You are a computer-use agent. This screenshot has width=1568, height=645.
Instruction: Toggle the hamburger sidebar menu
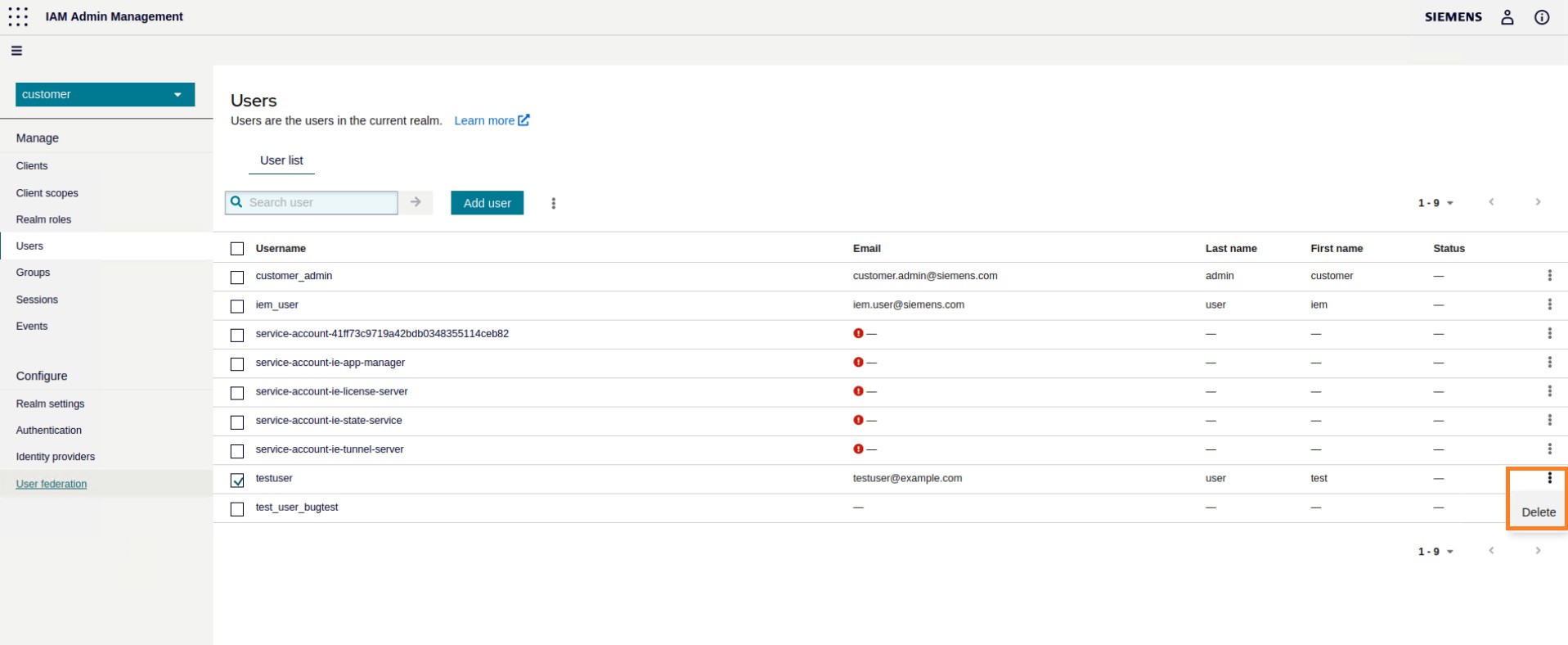point(16,51)
